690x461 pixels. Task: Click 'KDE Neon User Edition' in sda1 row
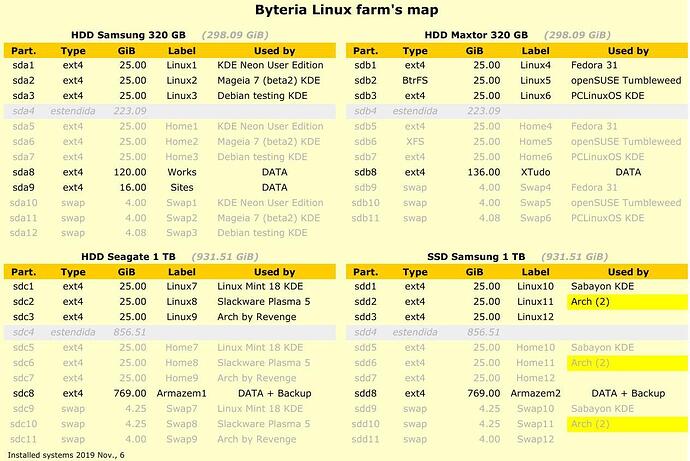270,65
